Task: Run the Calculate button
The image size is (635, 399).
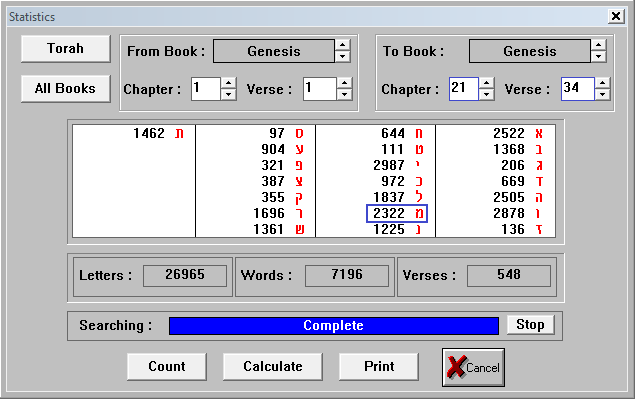Action: point(273,366)
